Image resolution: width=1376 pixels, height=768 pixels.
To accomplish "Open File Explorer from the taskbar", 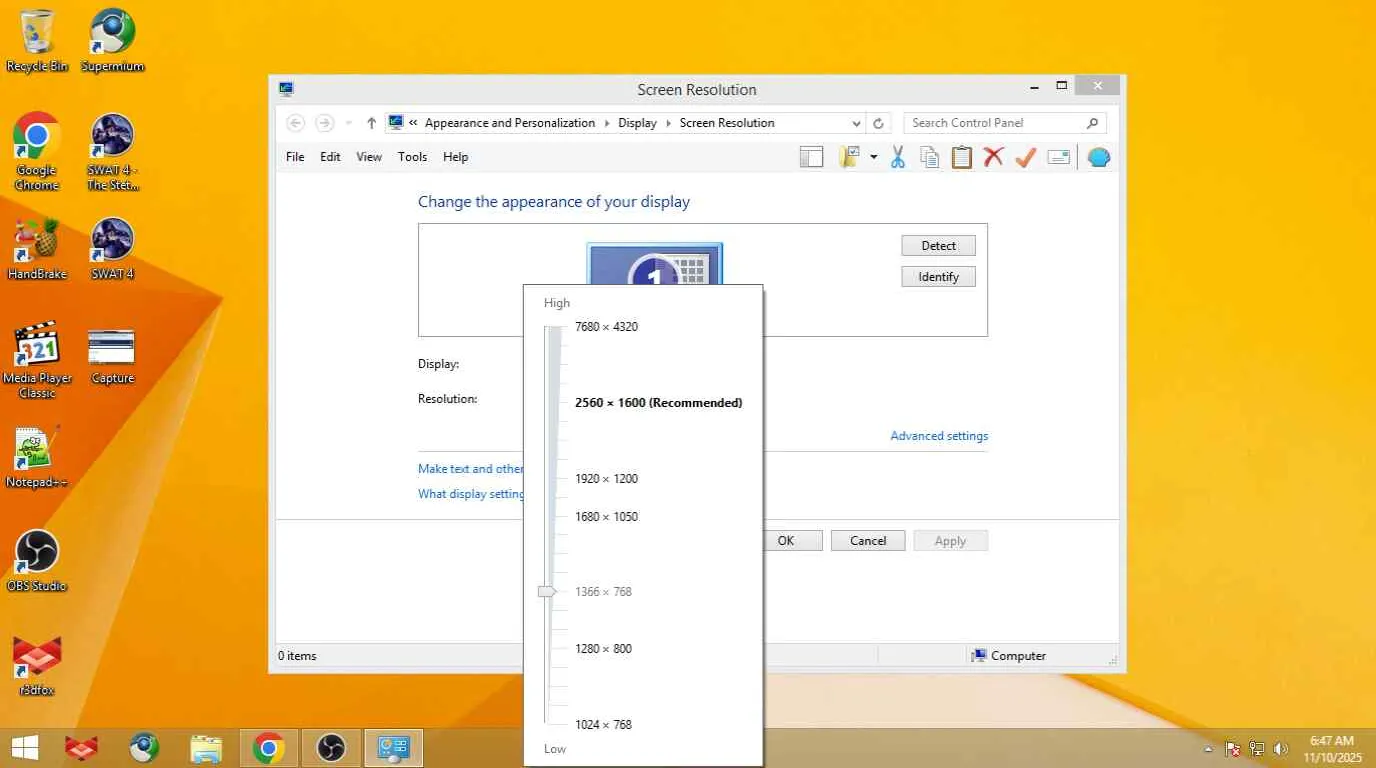I will (206, 748).
